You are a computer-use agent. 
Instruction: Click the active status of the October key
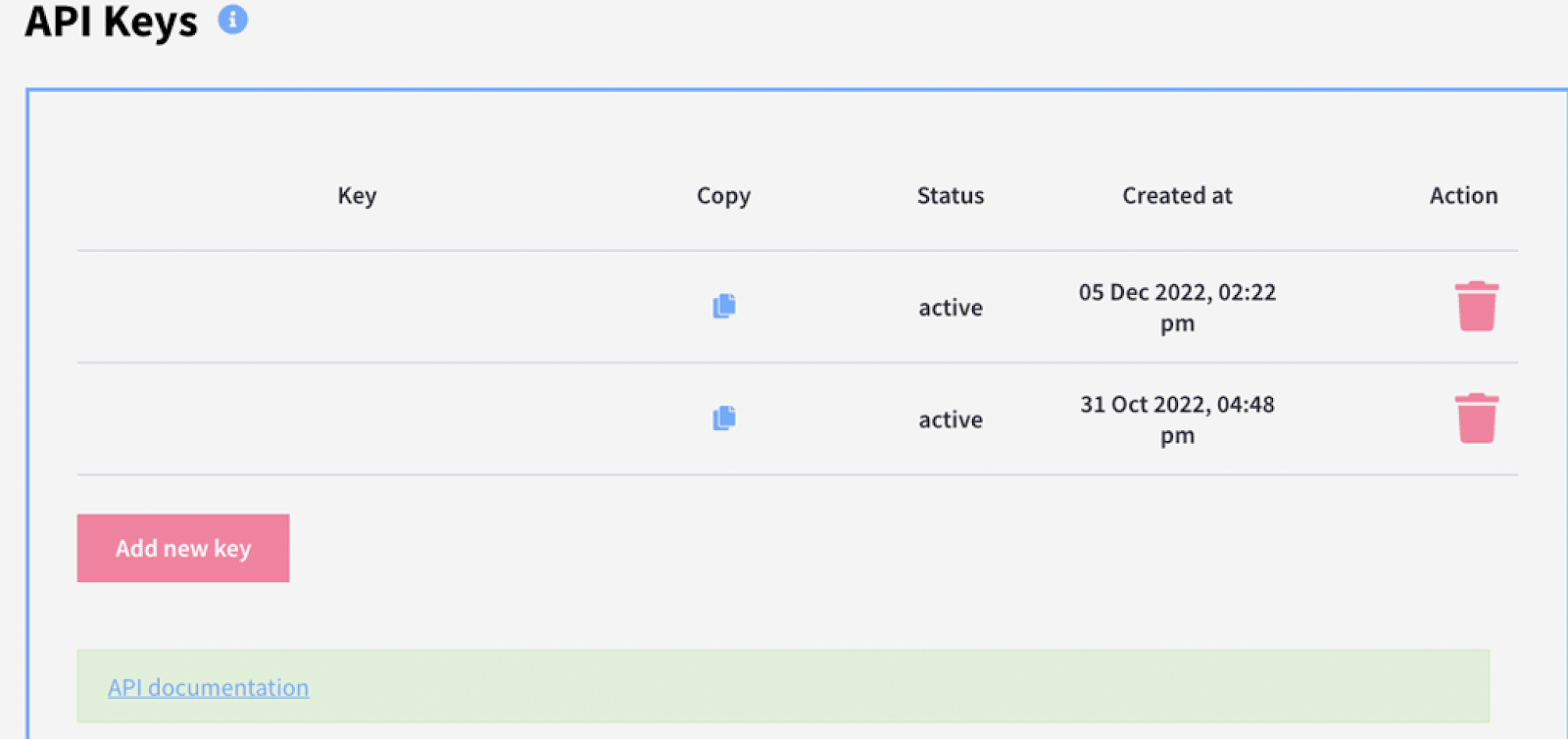(x=950, y=419)
